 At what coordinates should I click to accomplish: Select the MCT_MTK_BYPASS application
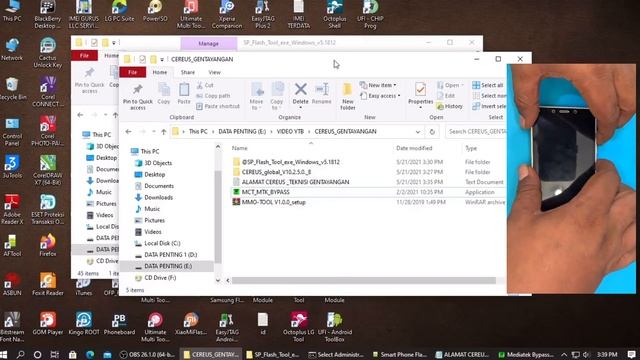265,192
